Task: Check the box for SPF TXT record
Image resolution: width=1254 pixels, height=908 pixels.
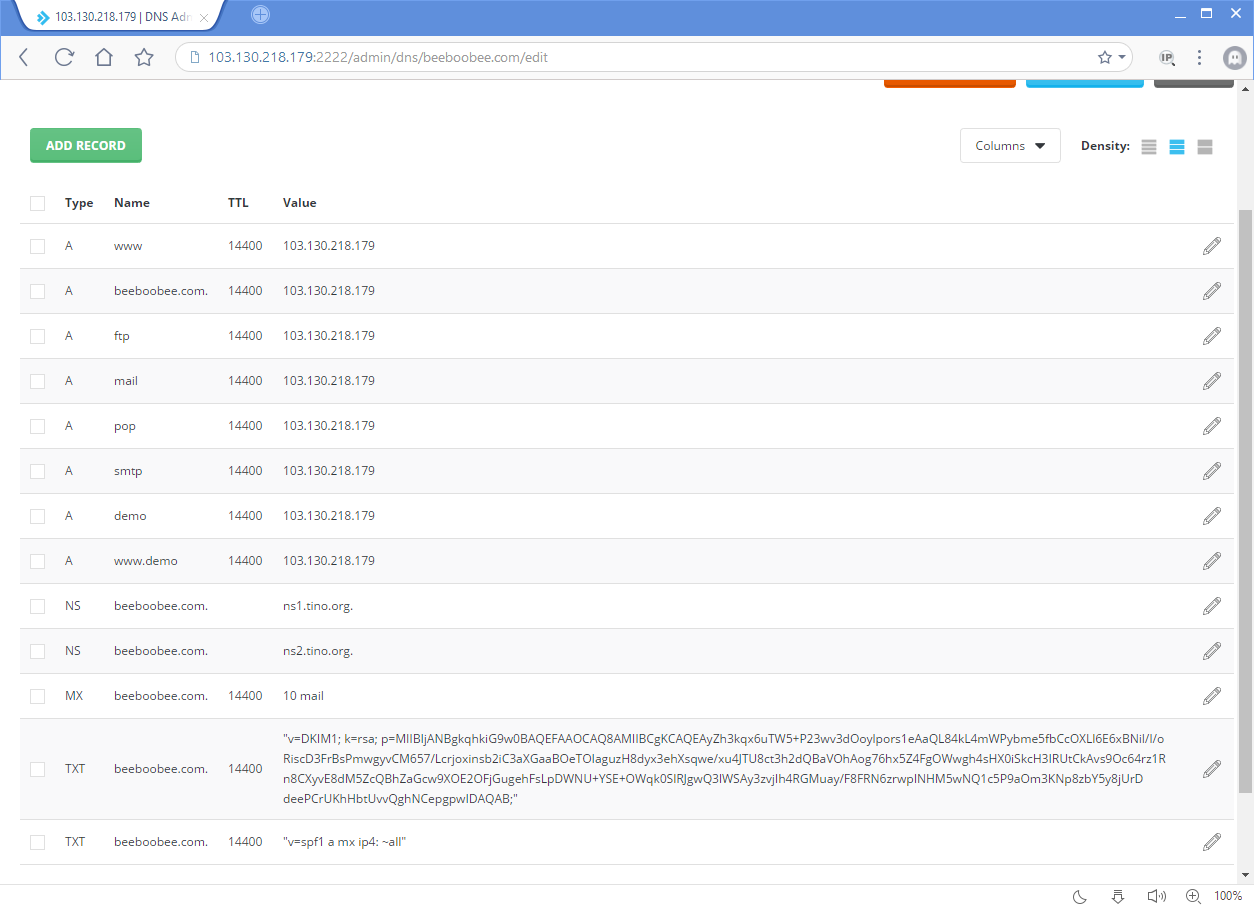Action: pos(38,842)
